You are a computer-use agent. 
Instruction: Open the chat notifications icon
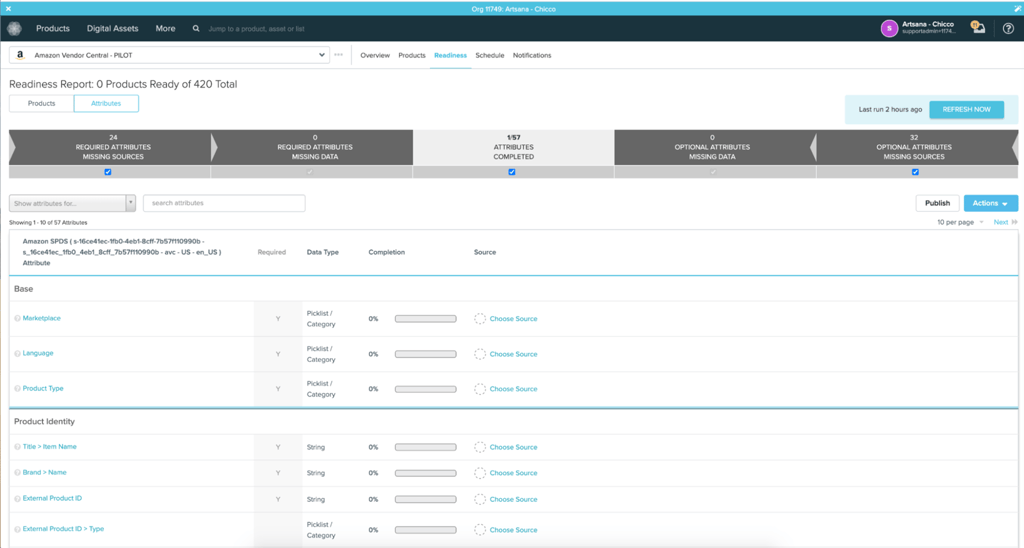coord(978,27)
